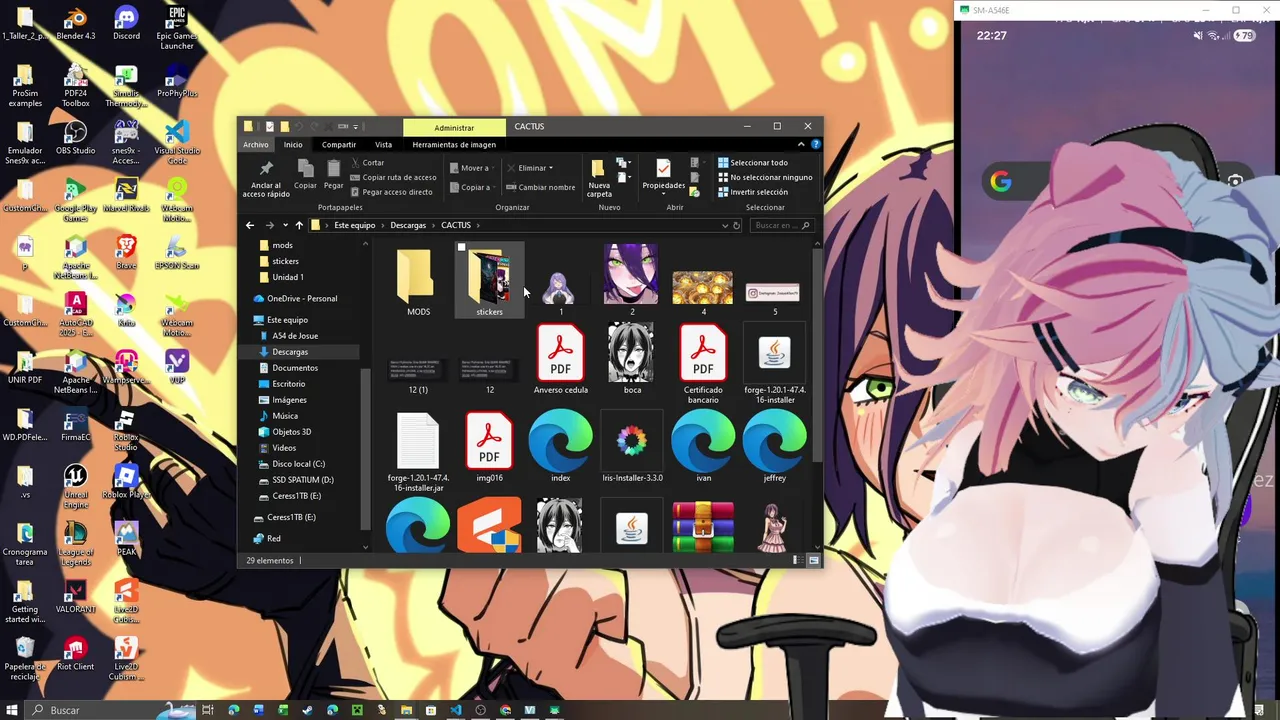Select the jeffrey Edge file
This screenshot has height=720, width=1280.
click(775, 448)
